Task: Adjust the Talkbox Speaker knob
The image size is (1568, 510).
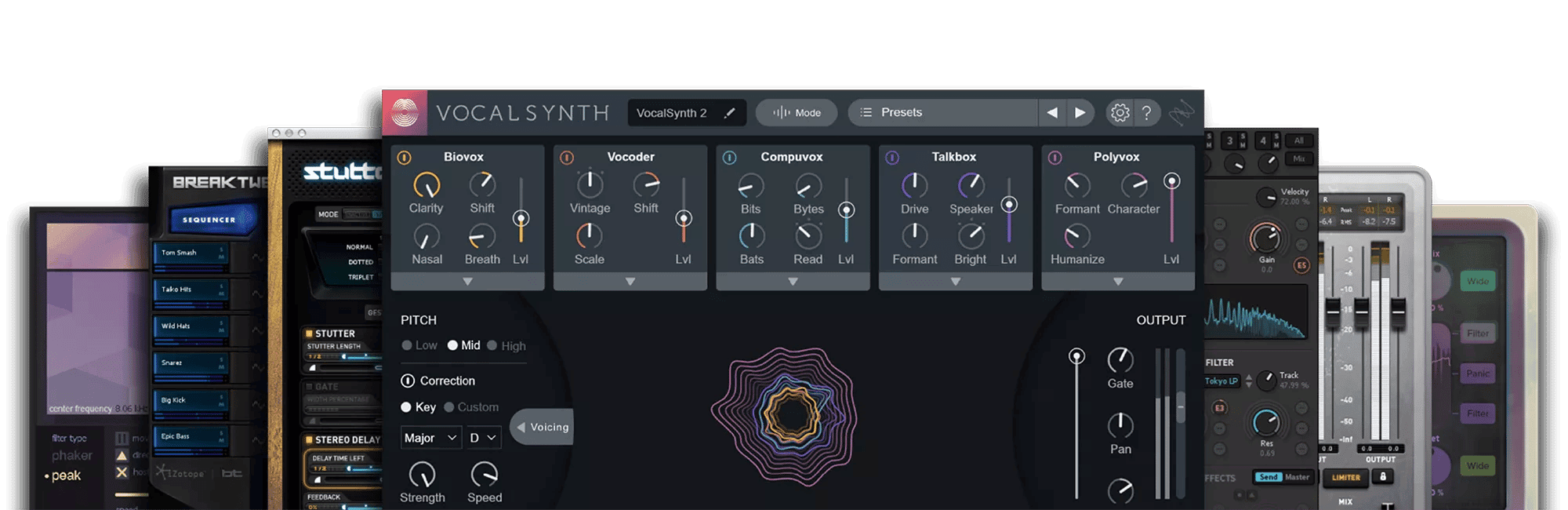Action: [971, 186]
